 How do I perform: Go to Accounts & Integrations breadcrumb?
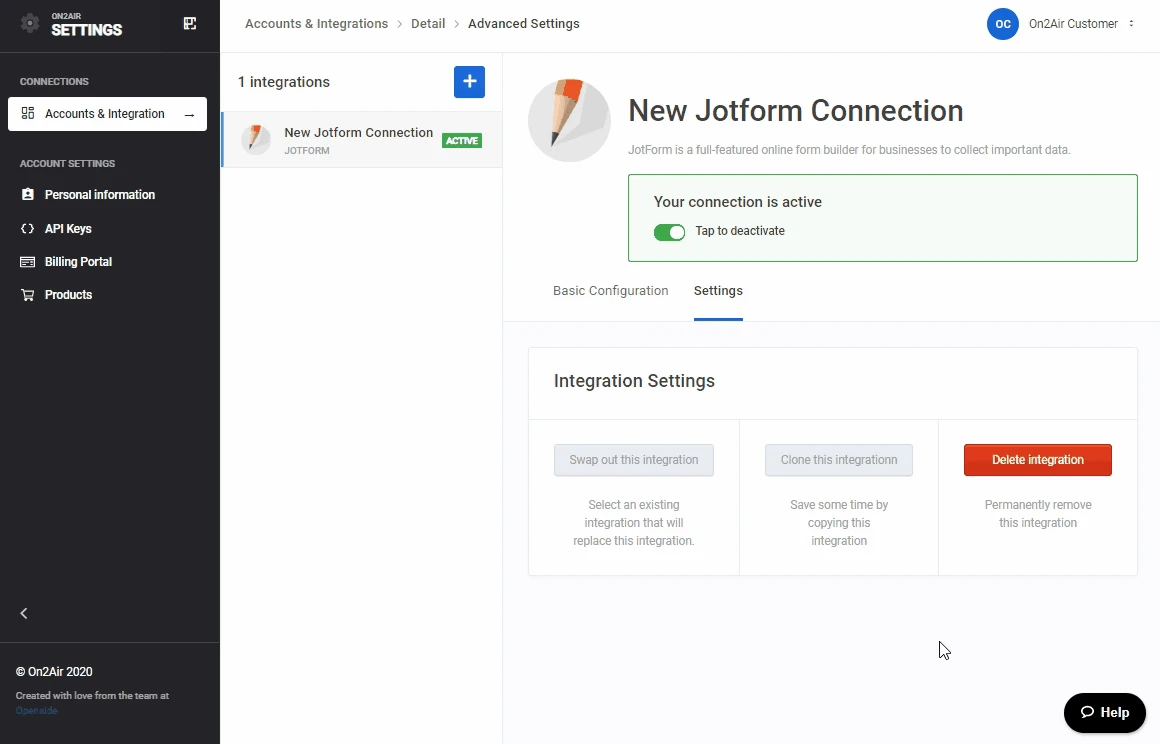click(x=316, y=24)
